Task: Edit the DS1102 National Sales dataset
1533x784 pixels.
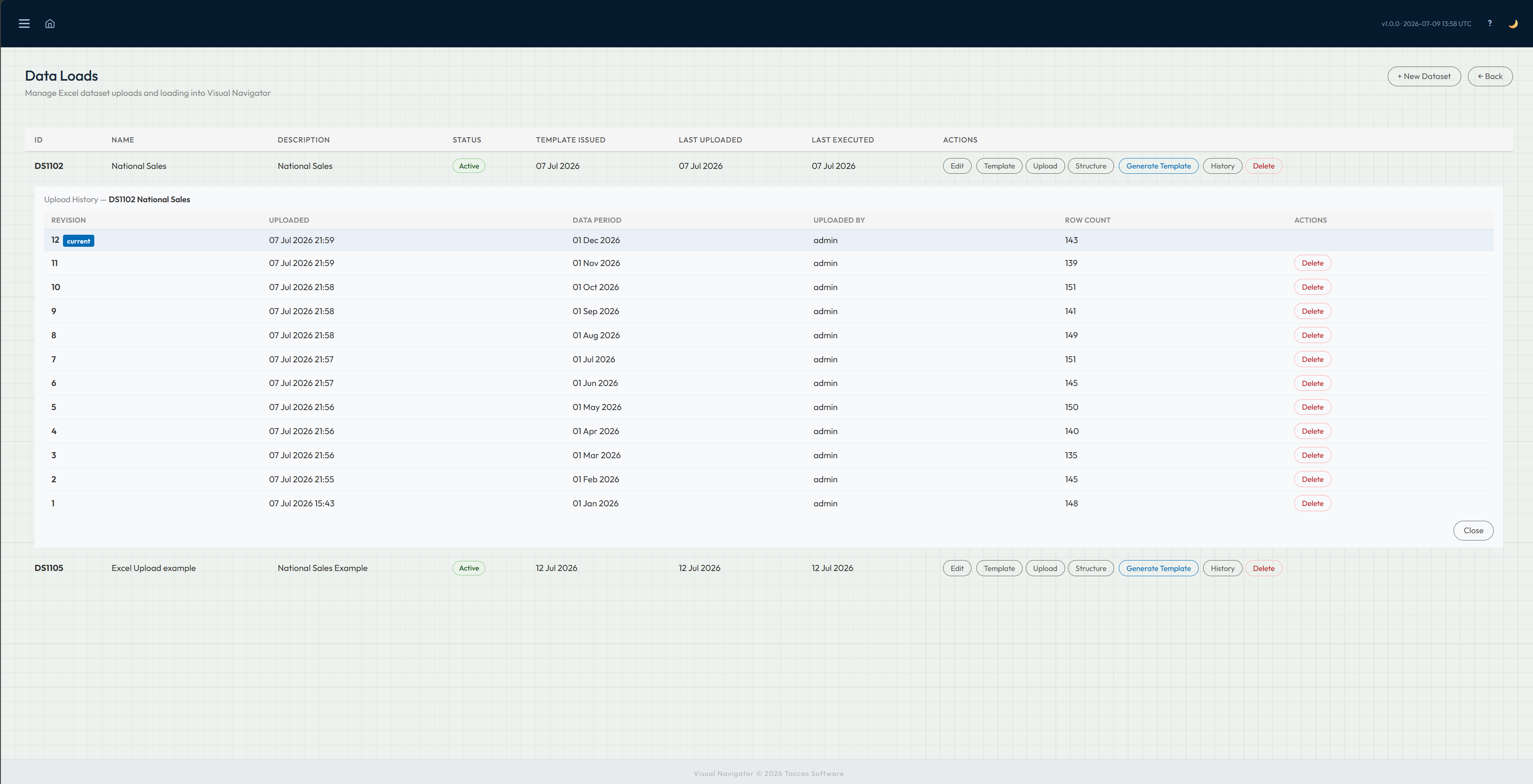Action: pyautogui.click(x=957, y=166)
